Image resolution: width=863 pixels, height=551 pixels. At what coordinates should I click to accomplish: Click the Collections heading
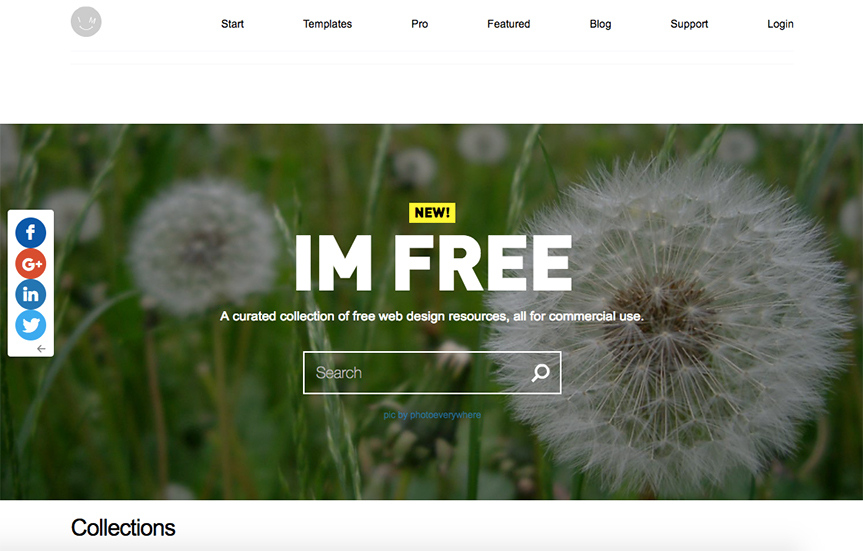[123, 527]
